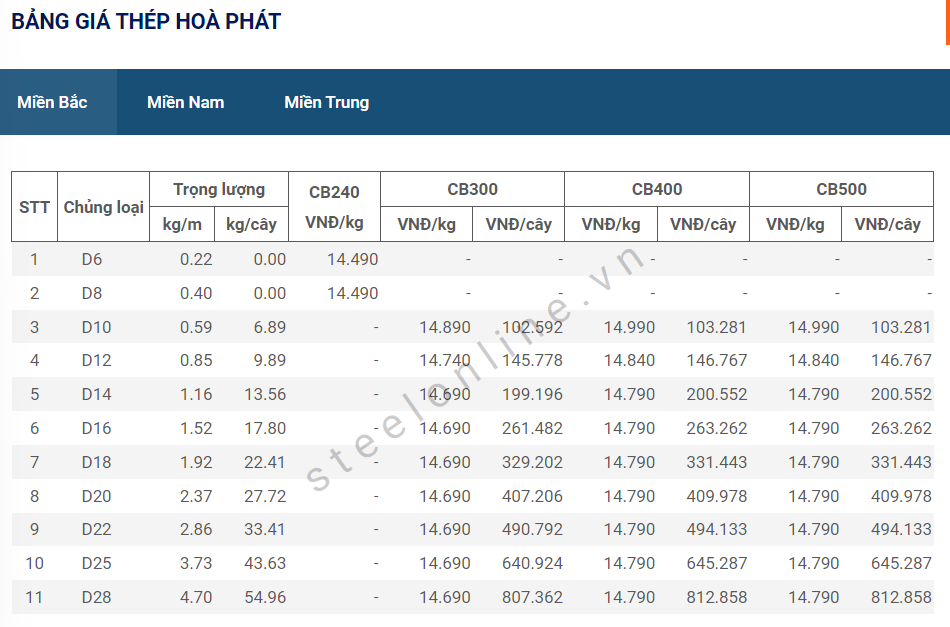This screenshot has height=627, width=950.
Task: Click the Chủng loại column header
Action: tap(104, 207)
